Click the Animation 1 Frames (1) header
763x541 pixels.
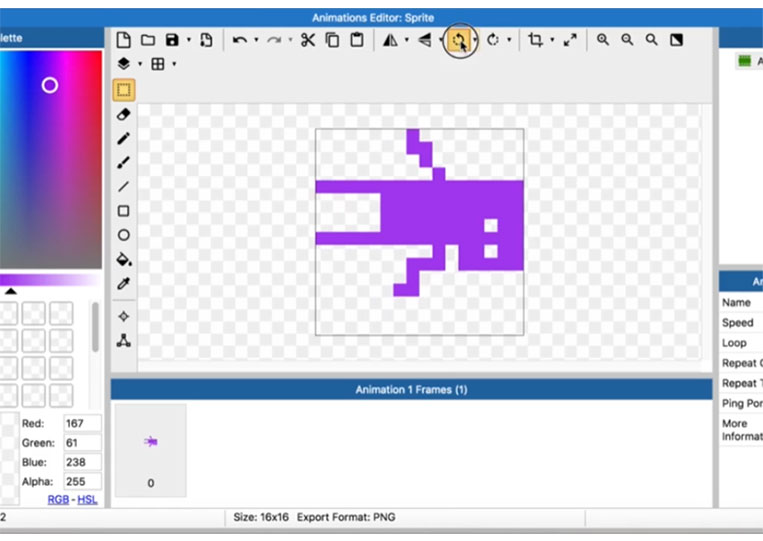tap(411, 390)
